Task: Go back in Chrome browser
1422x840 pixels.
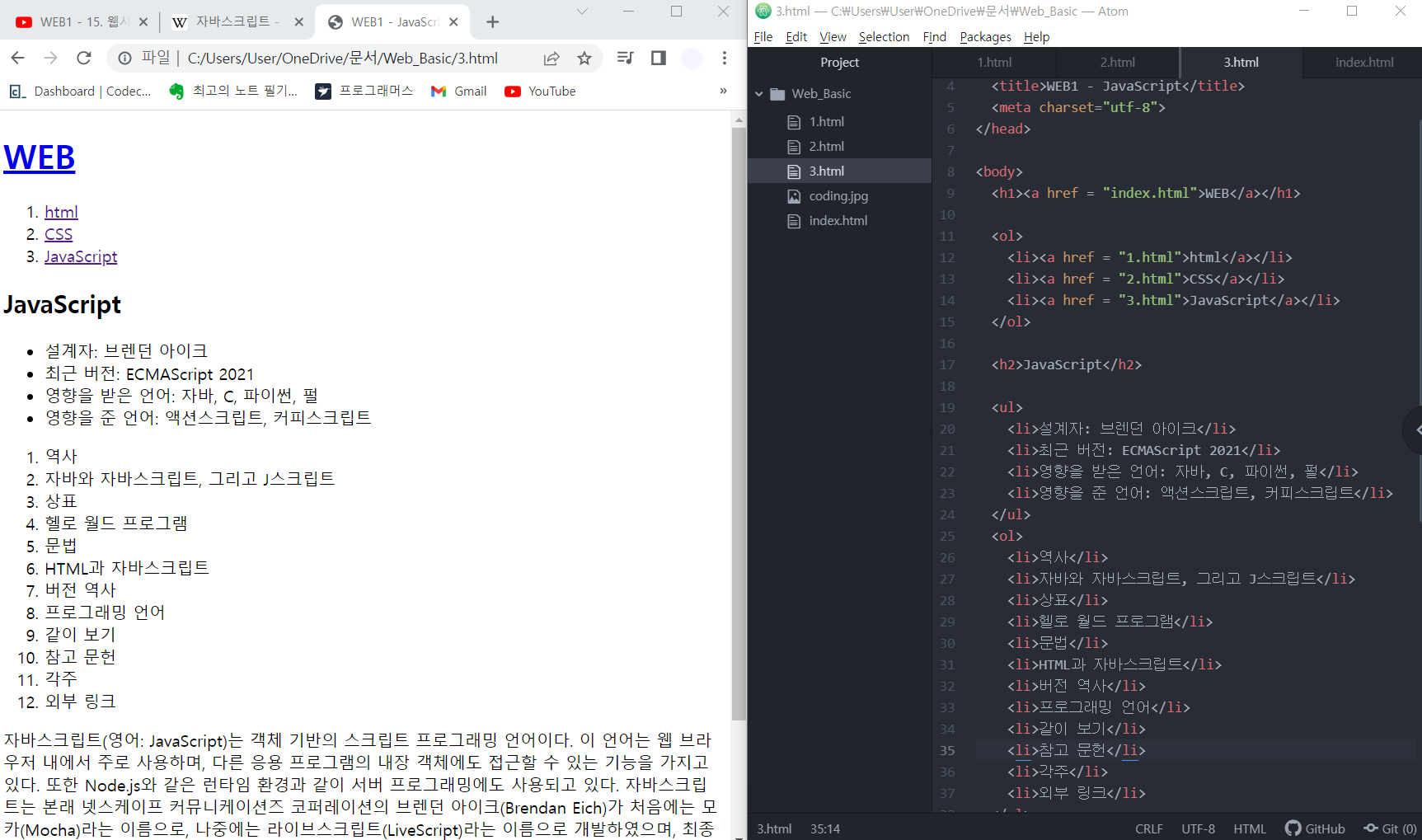Action: click(x=17, y=58)
